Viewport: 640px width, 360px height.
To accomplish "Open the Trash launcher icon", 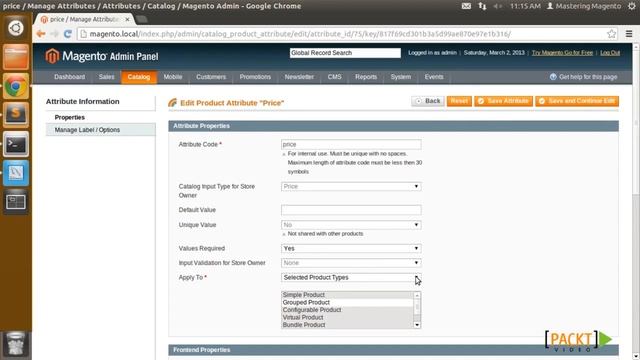I will pos(16,344).
